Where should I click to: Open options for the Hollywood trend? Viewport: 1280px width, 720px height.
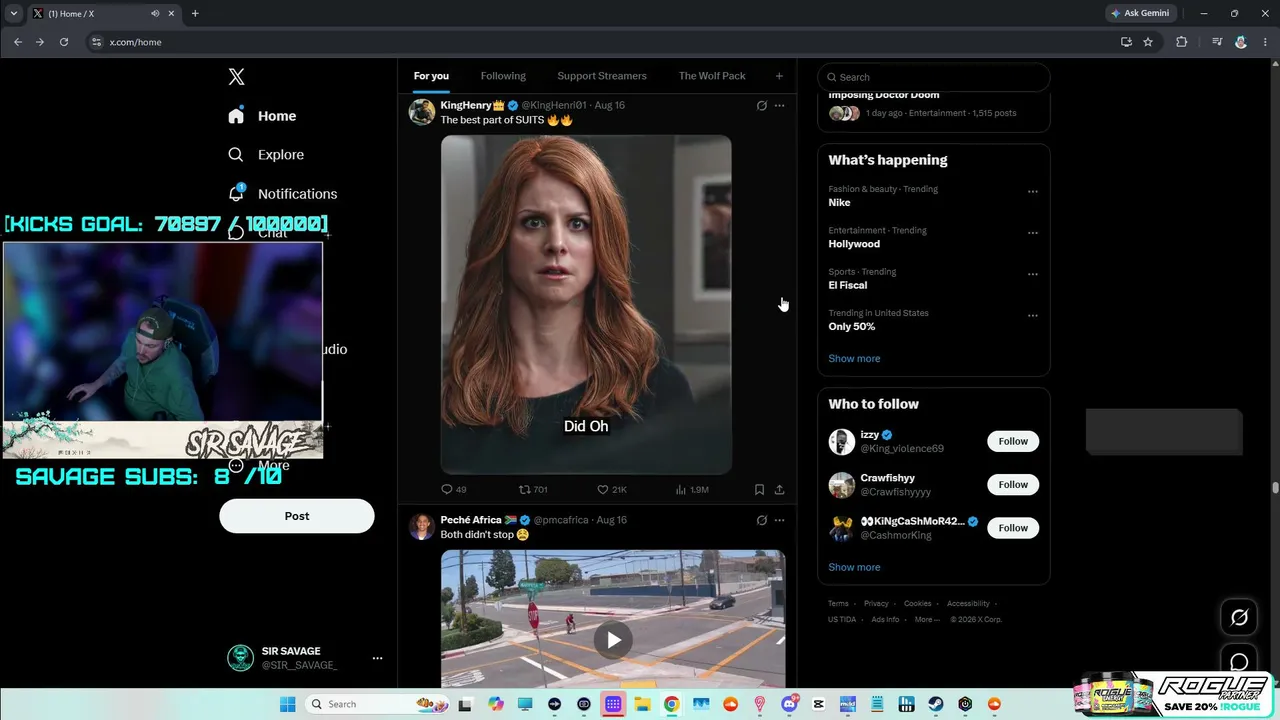1033,233
